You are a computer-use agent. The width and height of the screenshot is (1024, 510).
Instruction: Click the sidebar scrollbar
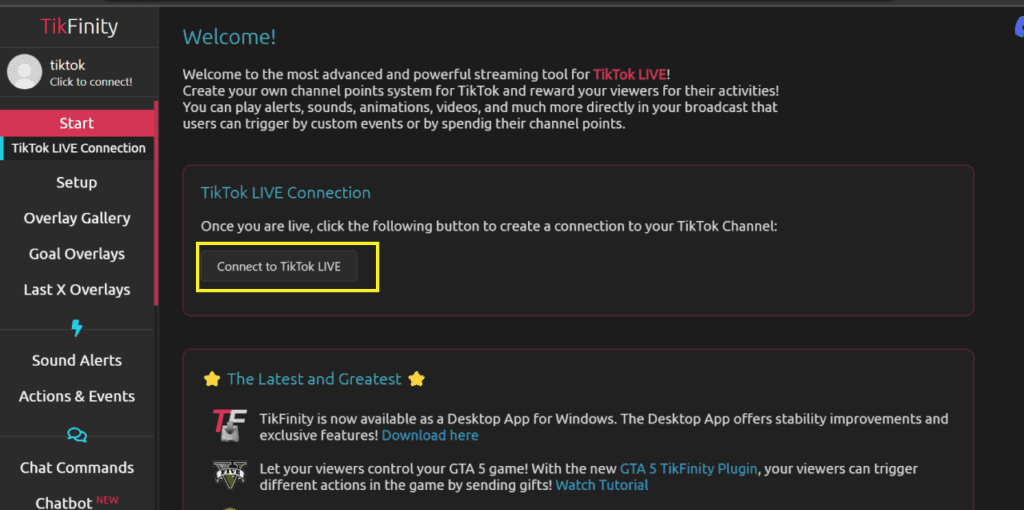(x=156, y=203)
